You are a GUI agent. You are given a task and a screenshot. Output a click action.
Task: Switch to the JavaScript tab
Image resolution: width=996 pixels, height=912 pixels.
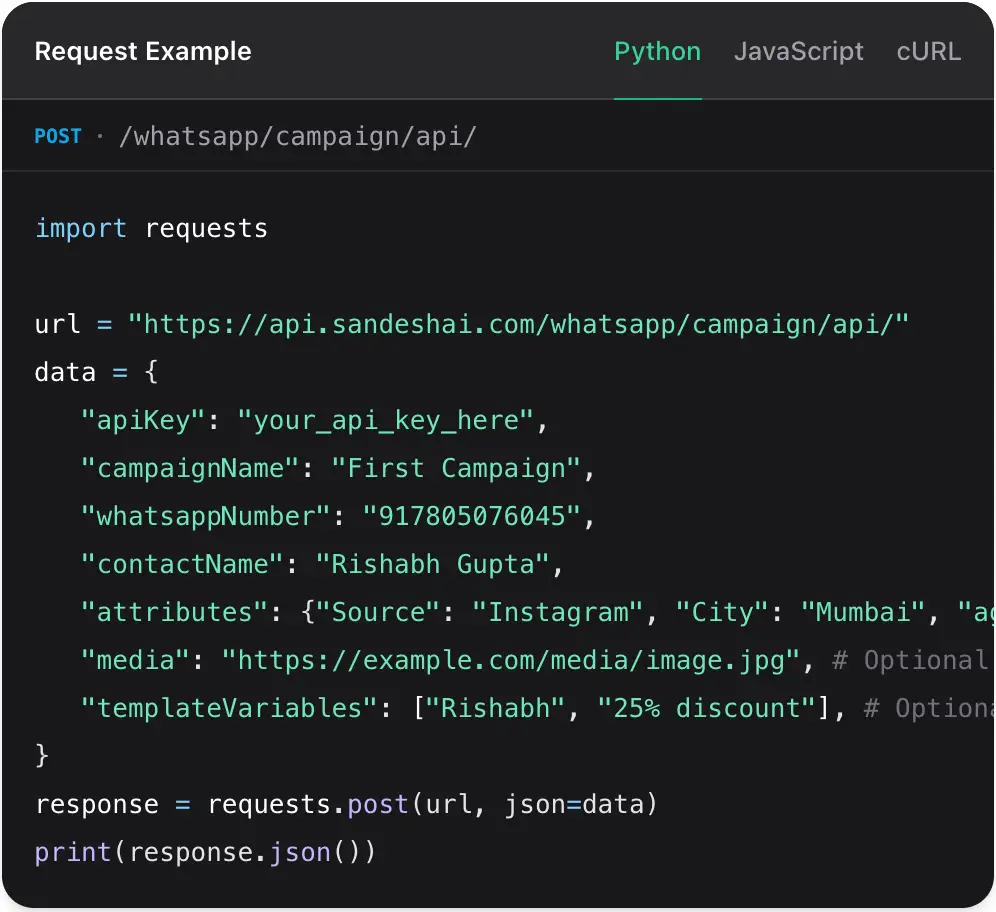click(798, 52)
